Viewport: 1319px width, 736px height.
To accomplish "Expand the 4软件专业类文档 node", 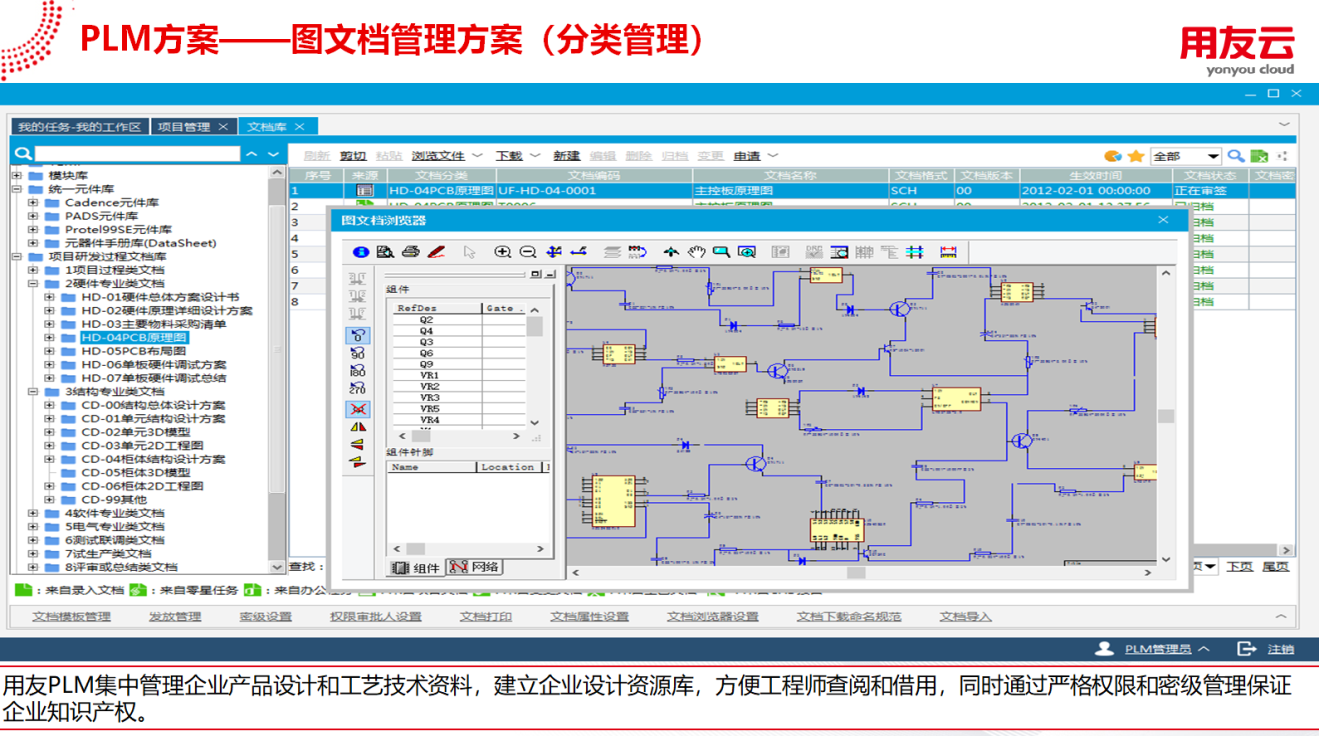I will [32, 513].
